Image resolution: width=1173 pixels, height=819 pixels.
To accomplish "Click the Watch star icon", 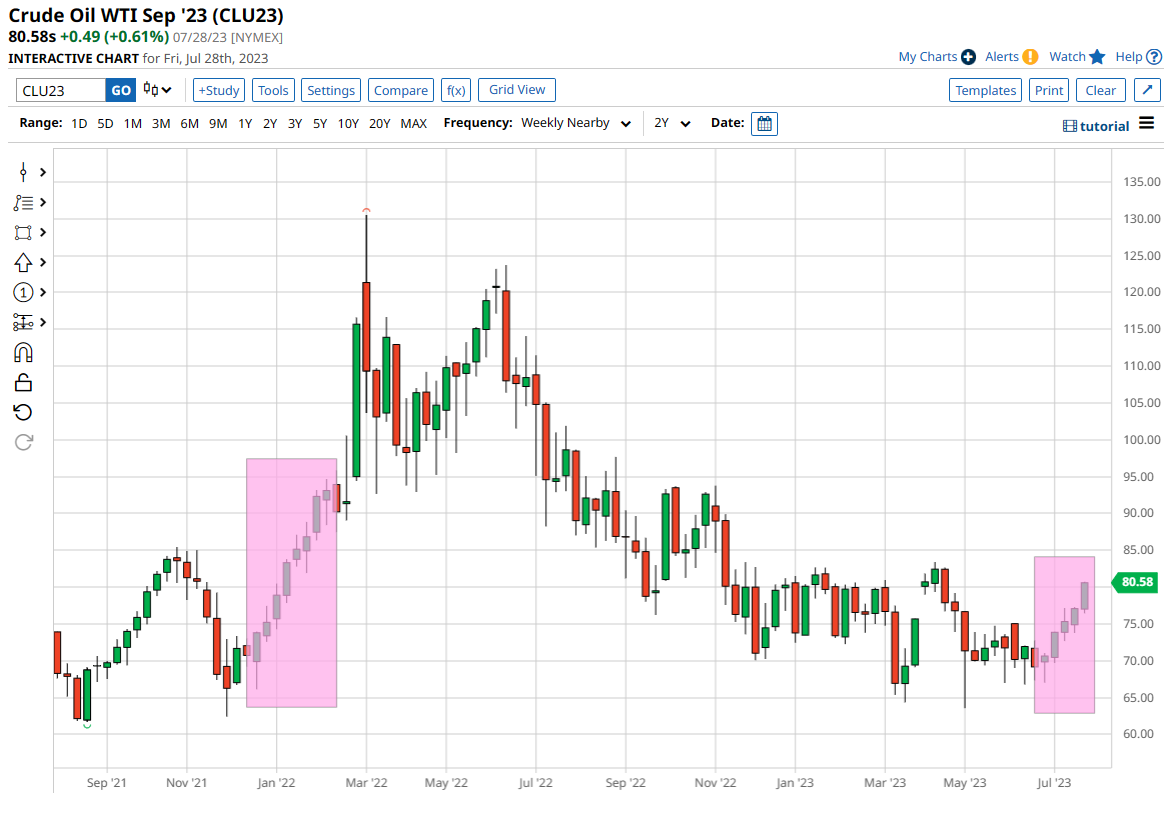I will [x=1097, y=57].
